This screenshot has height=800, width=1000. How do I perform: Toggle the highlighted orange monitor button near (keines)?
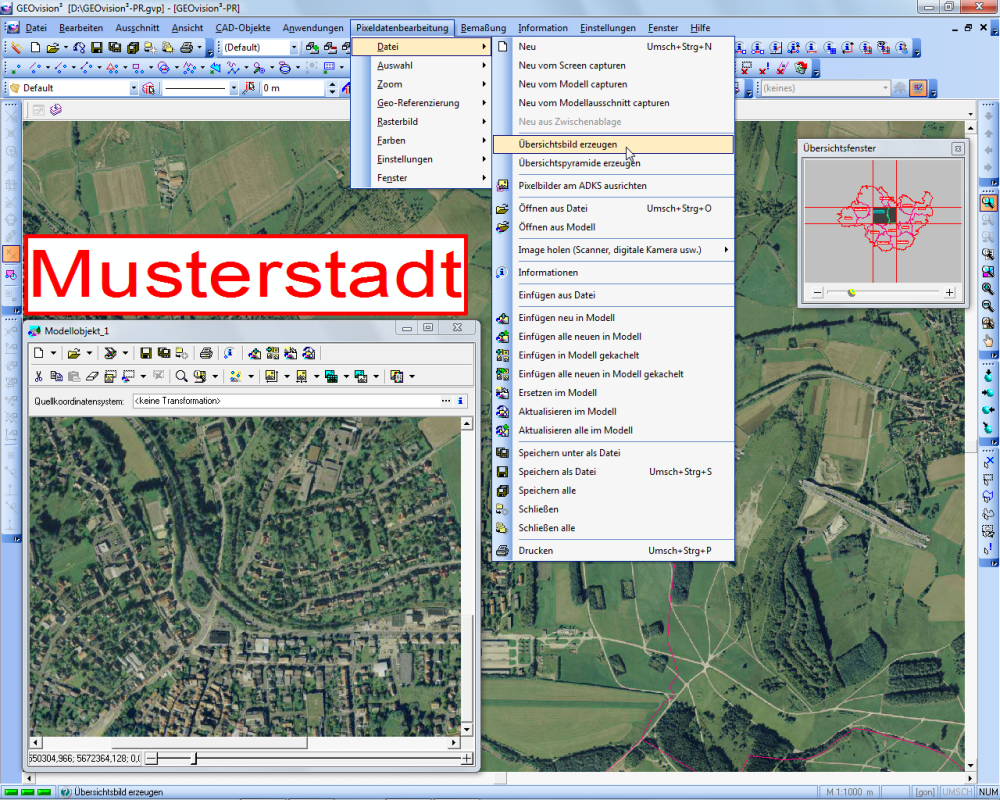pyautogui.click(x=918, y=88)
